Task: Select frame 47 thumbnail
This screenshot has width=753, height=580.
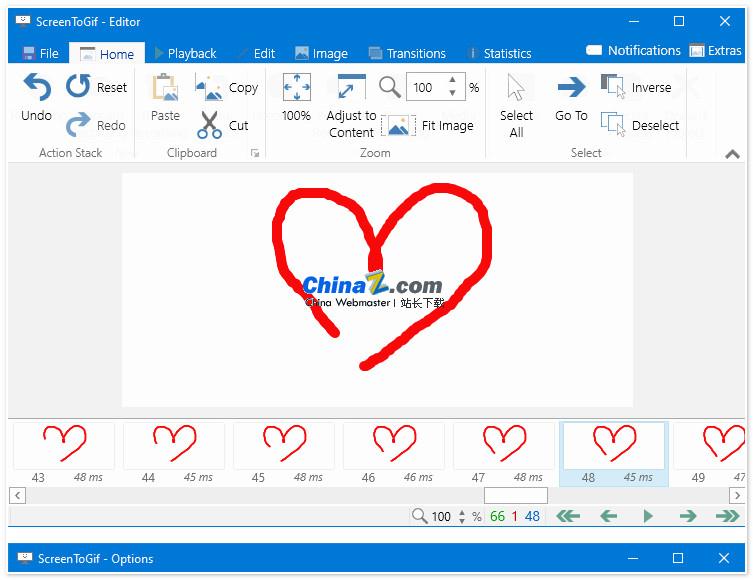Action: 504,446
